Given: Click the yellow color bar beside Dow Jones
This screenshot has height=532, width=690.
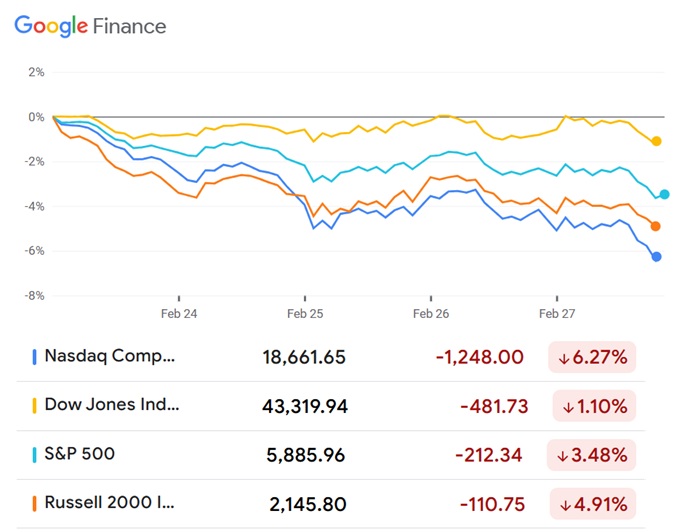Looking at the screenshot, I should (35, 405).
